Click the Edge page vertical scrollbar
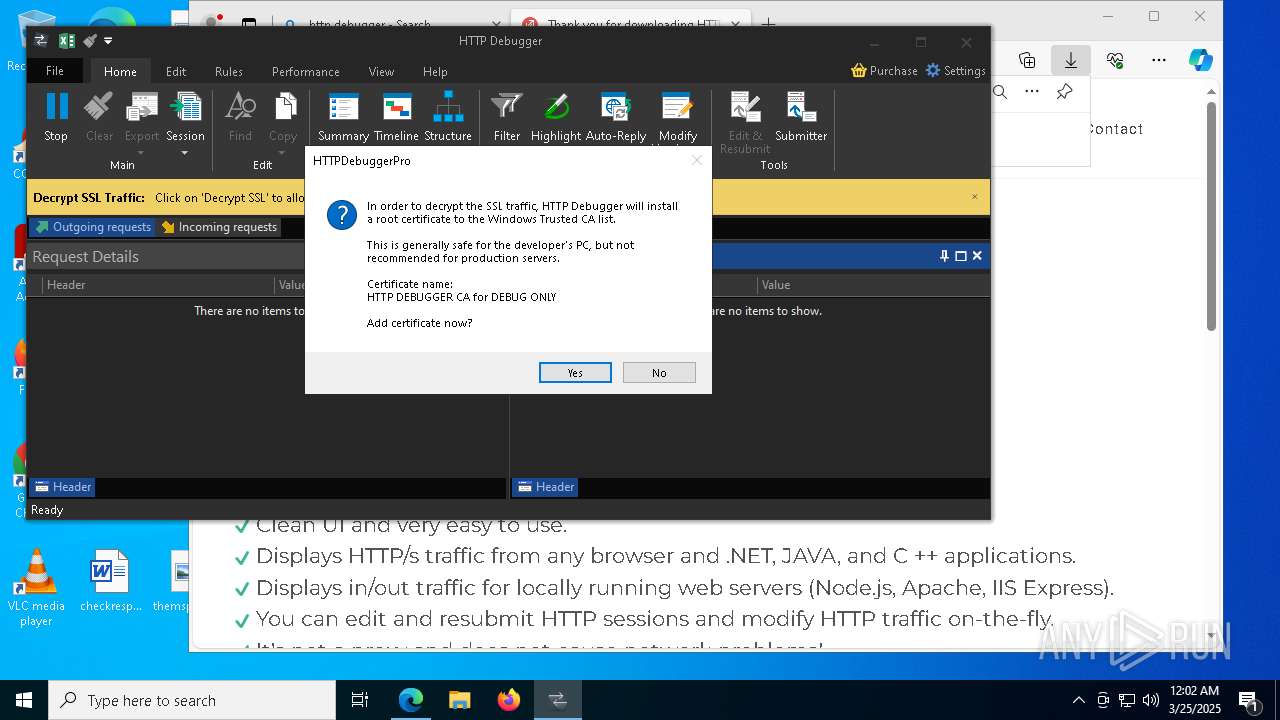Viewport: 1280px width, 720px height. coord(1211,215)
